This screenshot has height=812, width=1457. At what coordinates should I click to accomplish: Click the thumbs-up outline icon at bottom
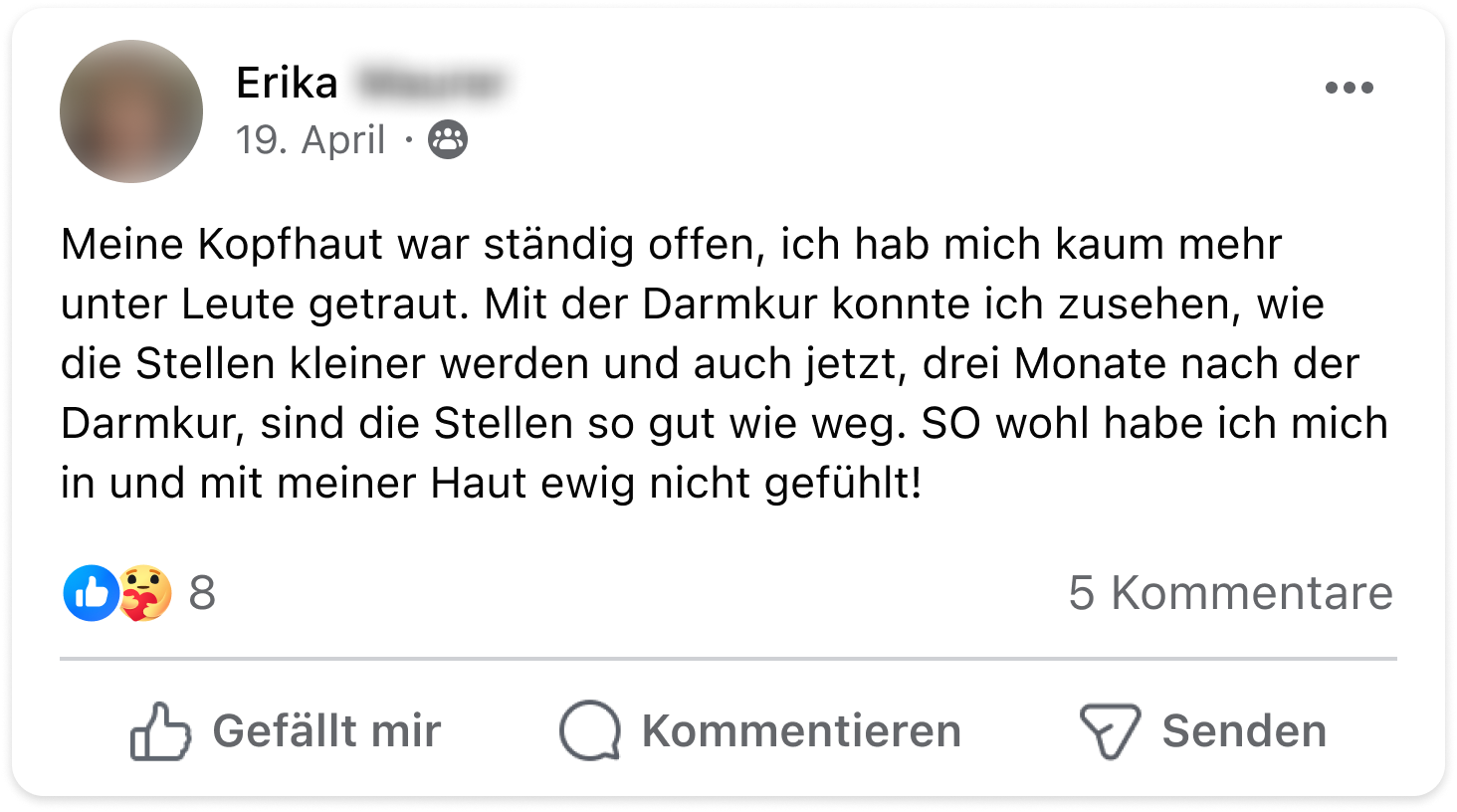click(x=159, y=731)
